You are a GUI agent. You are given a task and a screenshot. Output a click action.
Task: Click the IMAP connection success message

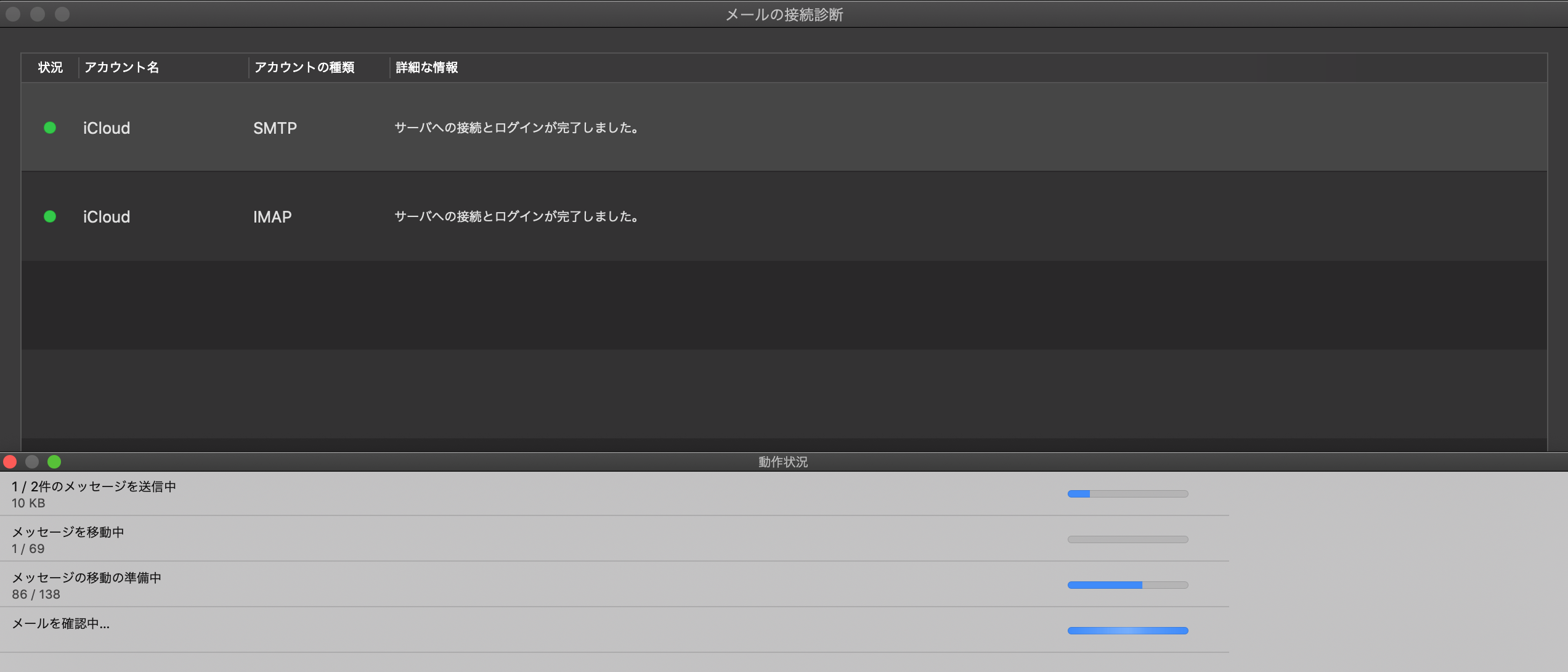tap(516, 216)
